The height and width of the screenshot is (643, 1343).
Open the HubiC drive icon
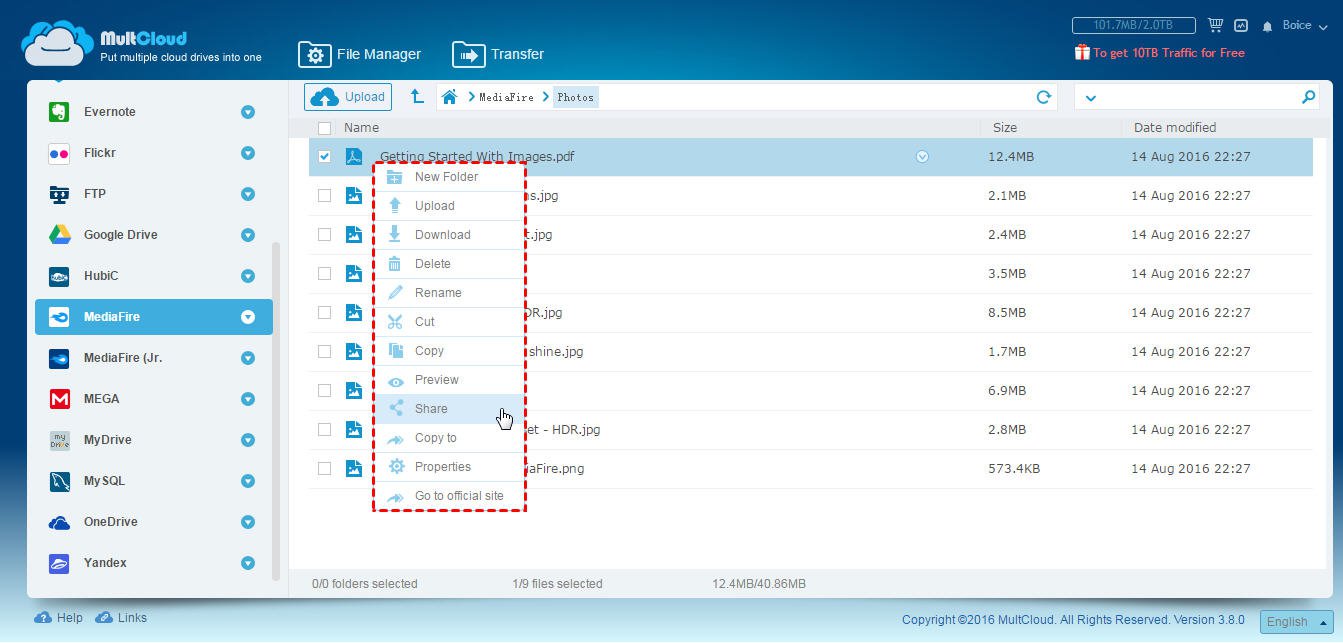(59, 276)
